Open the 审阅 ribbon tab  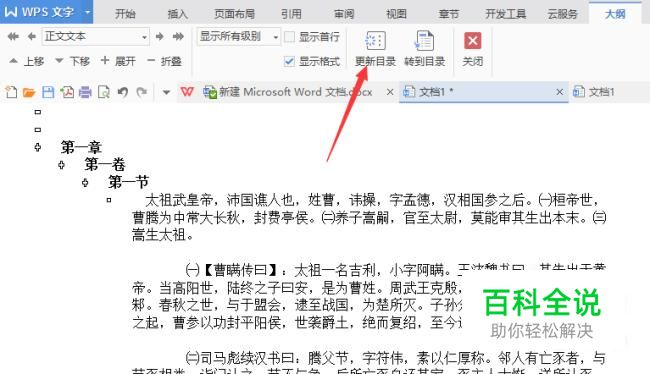coord(344,14)
